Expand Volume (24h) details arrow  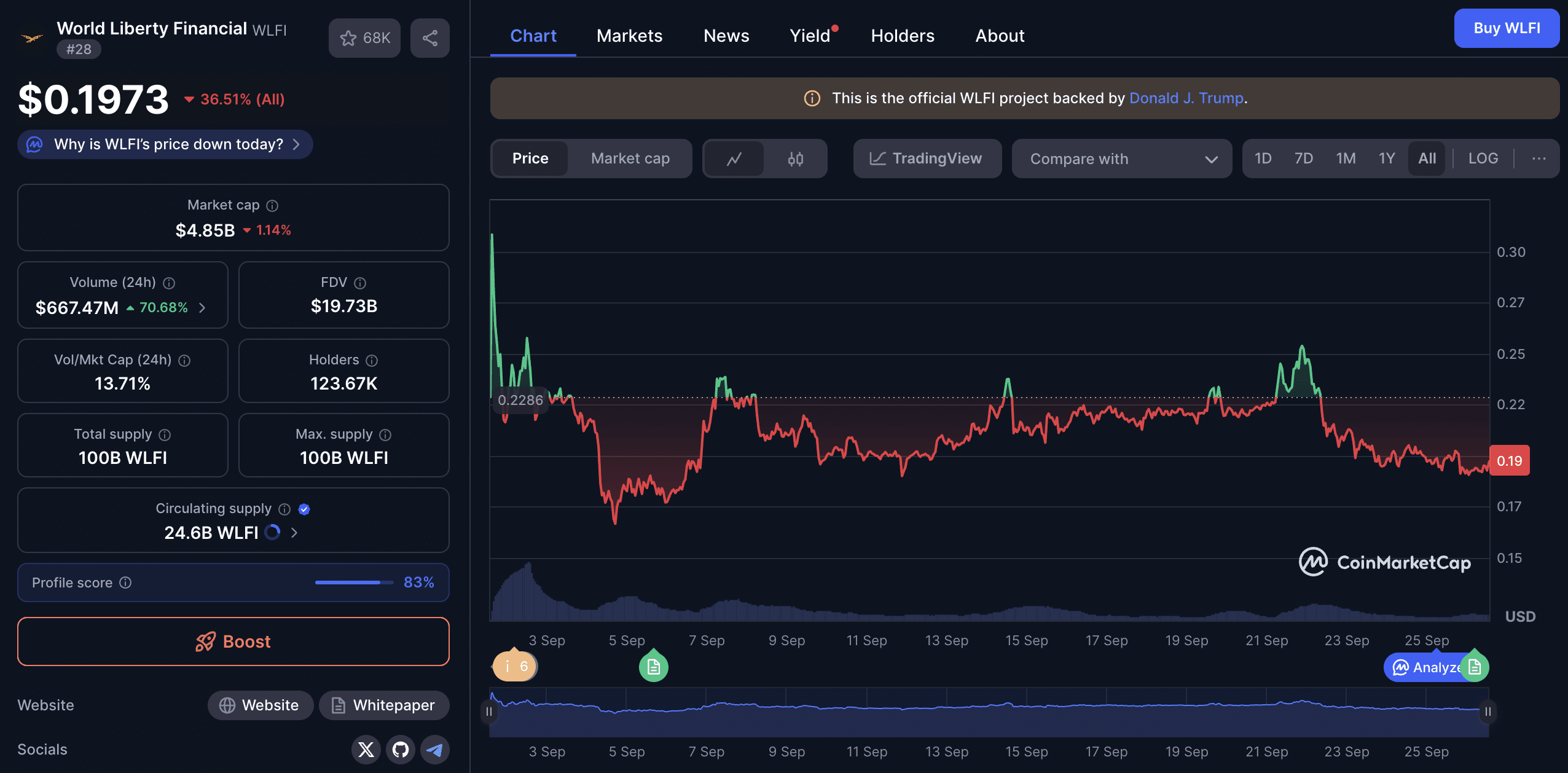click(202, 308)
